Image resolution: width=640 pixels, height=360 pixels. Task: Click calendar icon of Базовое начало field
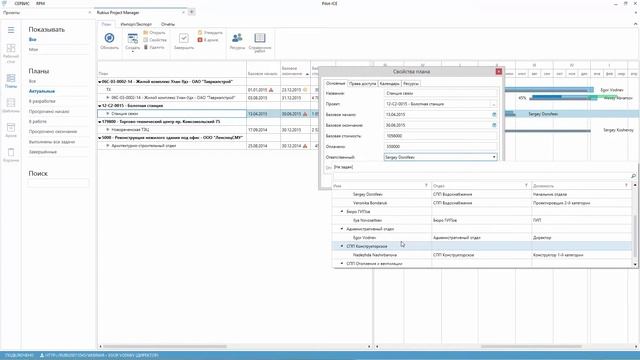(494, 115)
